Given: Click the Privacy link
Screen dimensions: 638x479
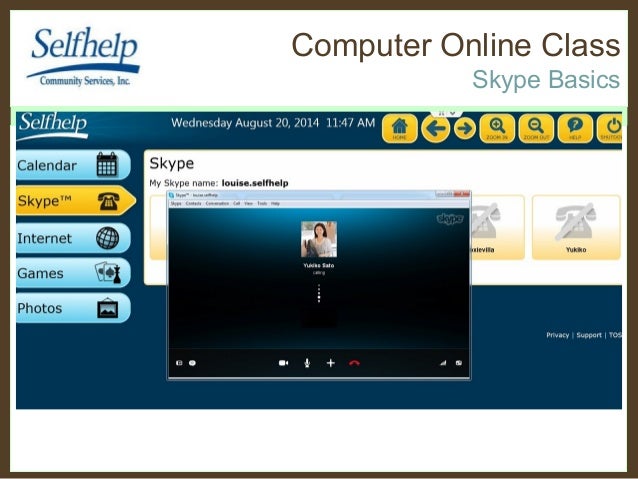Looking at the screenshot, I should click(557, 335).
